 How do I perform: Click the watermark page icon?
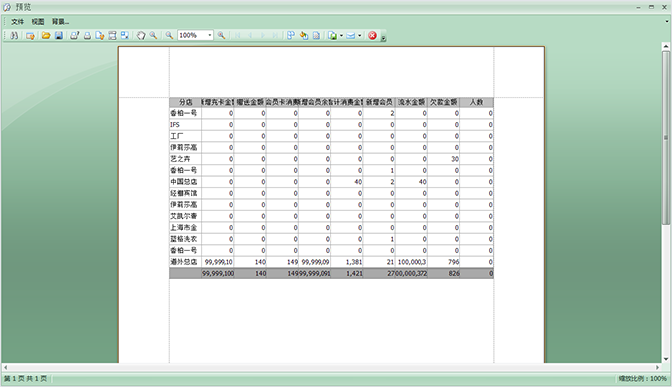coord(316,36)
